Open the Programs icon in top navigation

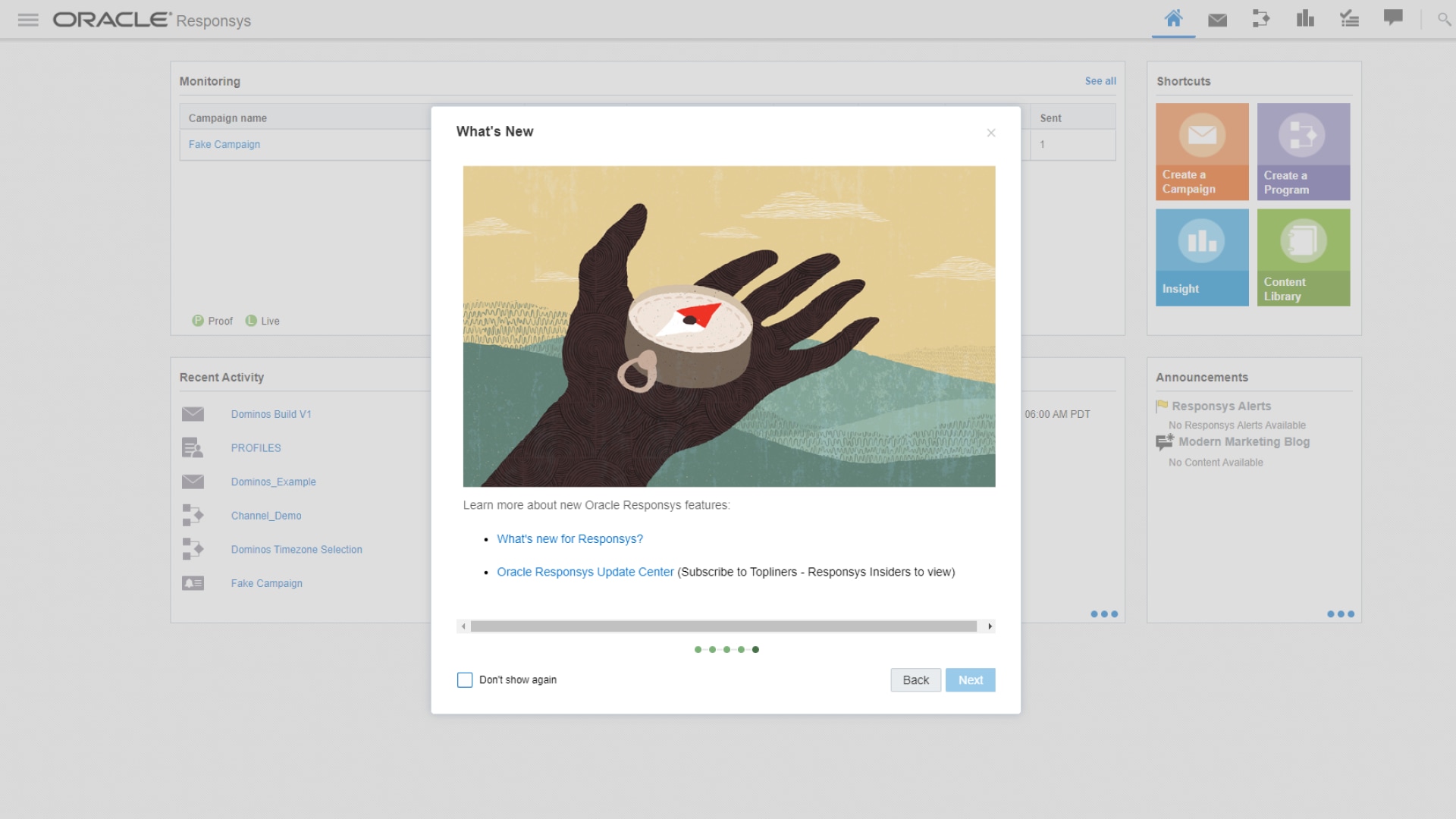point(1261,20)
